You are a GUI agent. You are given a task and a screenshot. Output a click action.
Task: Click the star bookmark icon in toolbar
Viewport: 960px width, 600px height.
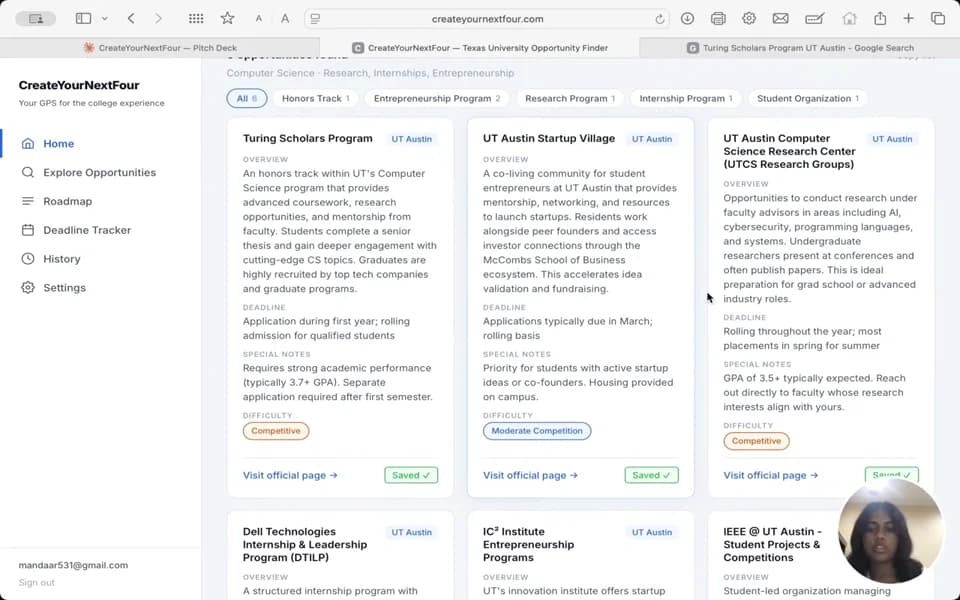click(228, 18)
